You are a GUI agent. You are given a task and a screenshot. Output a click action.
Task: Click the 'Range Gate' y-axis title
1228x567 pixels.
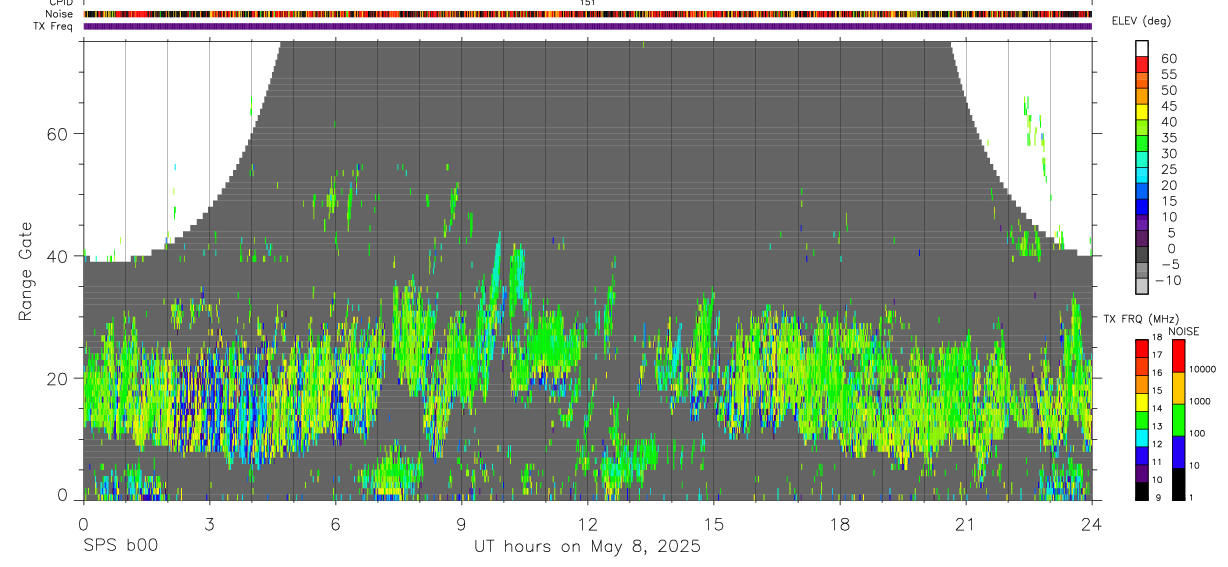(x=26, y=270)
